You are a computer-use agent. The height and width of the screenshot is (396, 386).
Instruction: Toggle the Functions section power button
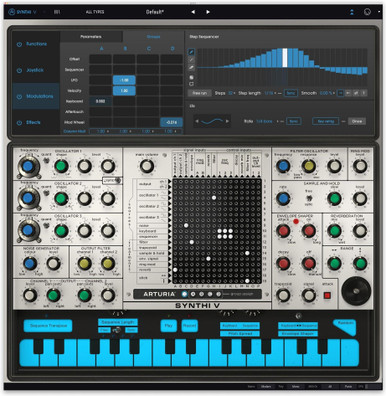(19, 44)
